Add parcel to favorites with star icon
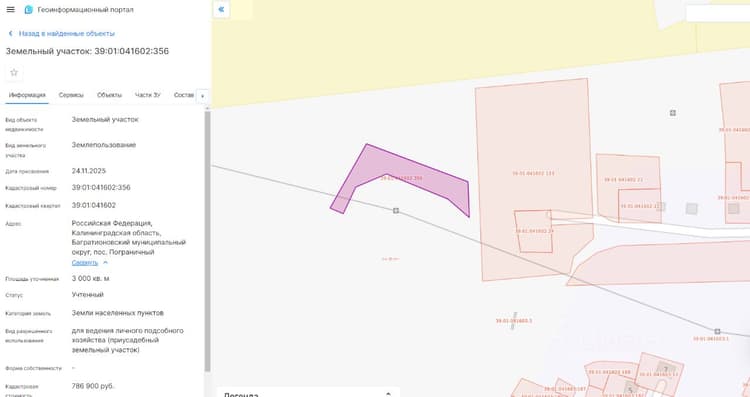The height and width of the screenshot is (397, 750). coord(14,72)
